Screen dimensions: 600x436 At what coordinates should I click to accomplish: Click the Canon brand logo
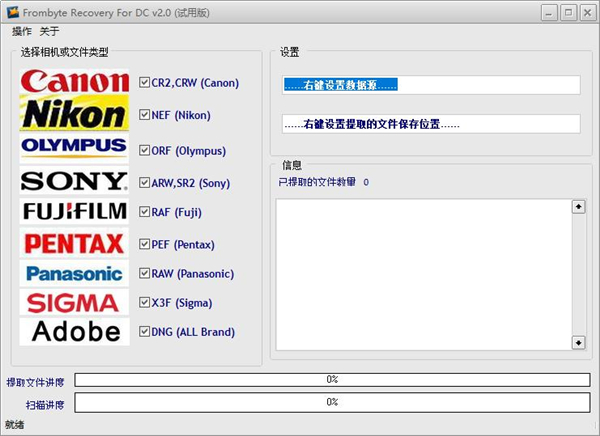[75, 82]
